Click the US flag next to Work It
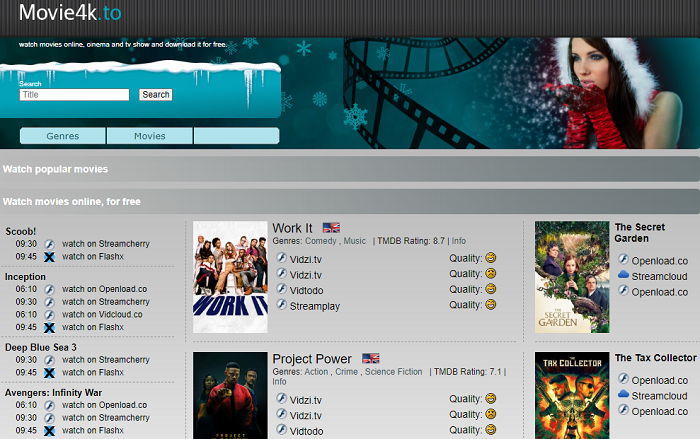The width and height of the screenshot is (700, 439). [x=331, y=228]
